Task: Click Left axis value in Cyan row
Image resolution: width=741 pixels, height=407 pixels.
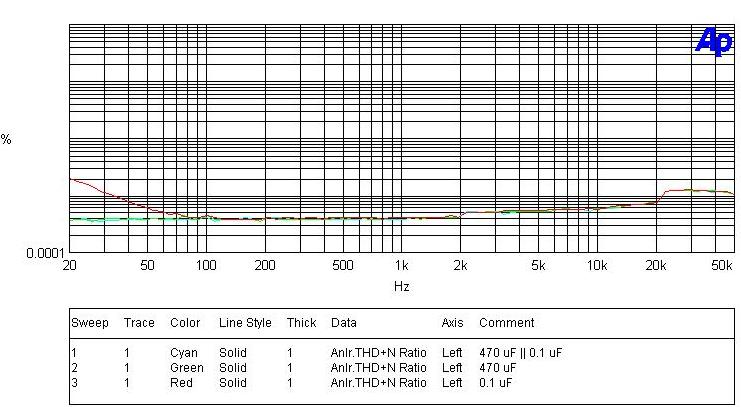Action: click(x=452, y=353)
